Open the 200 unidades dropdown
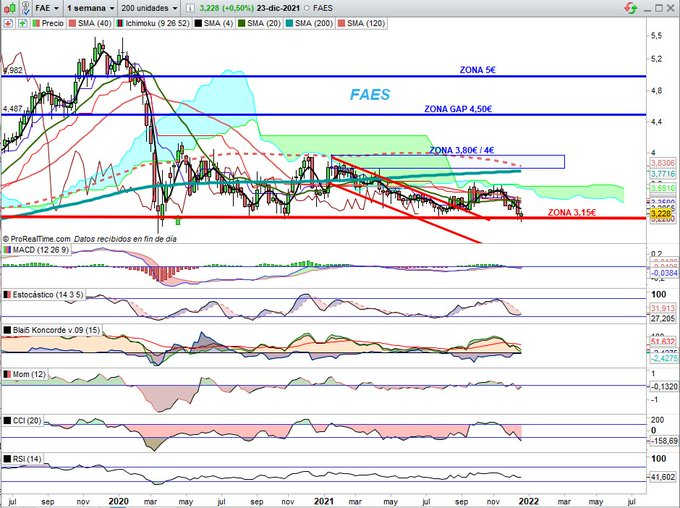 (x=149, y=8)
